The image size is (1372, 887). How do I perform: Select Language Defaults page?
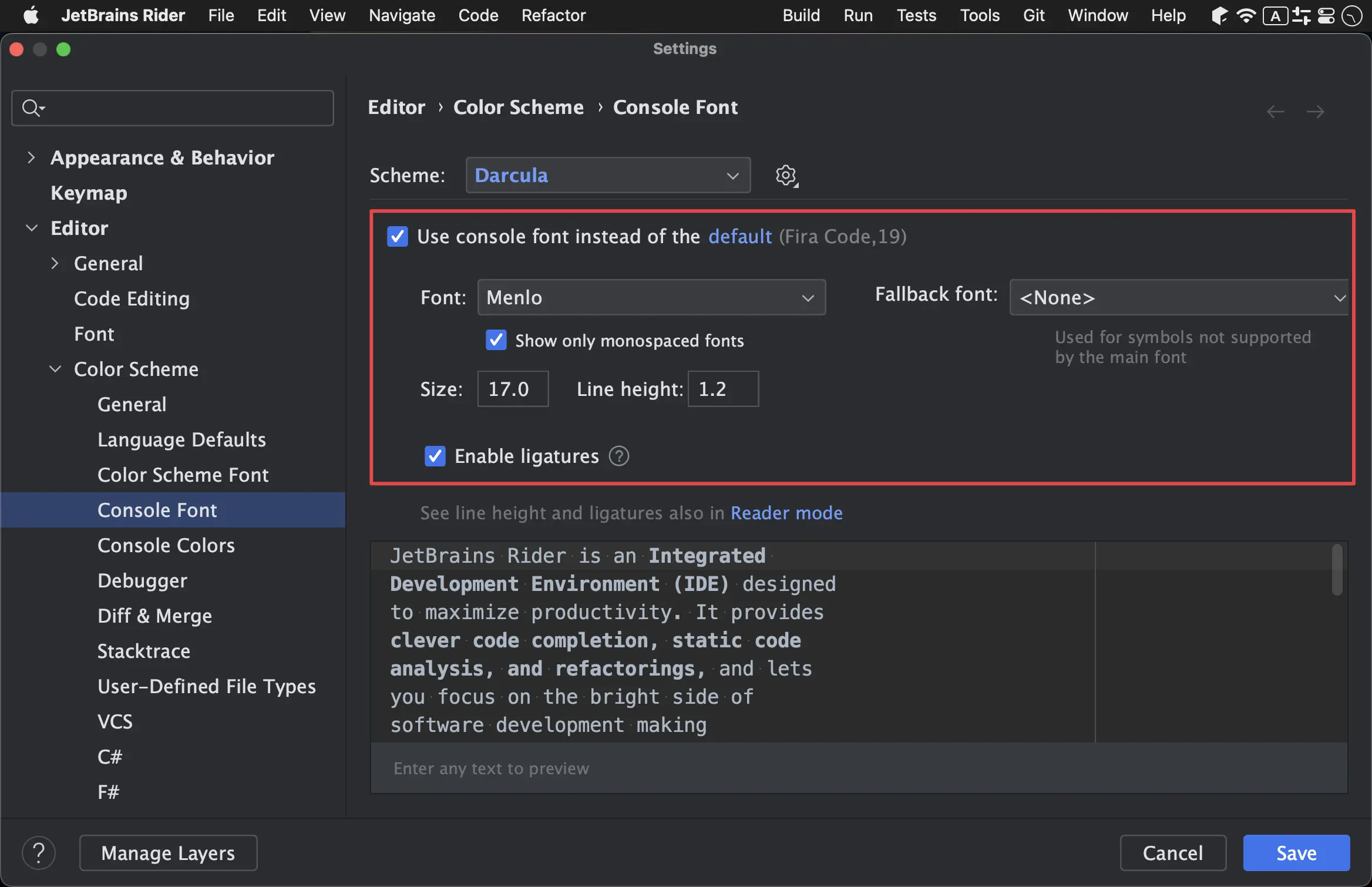181,439
